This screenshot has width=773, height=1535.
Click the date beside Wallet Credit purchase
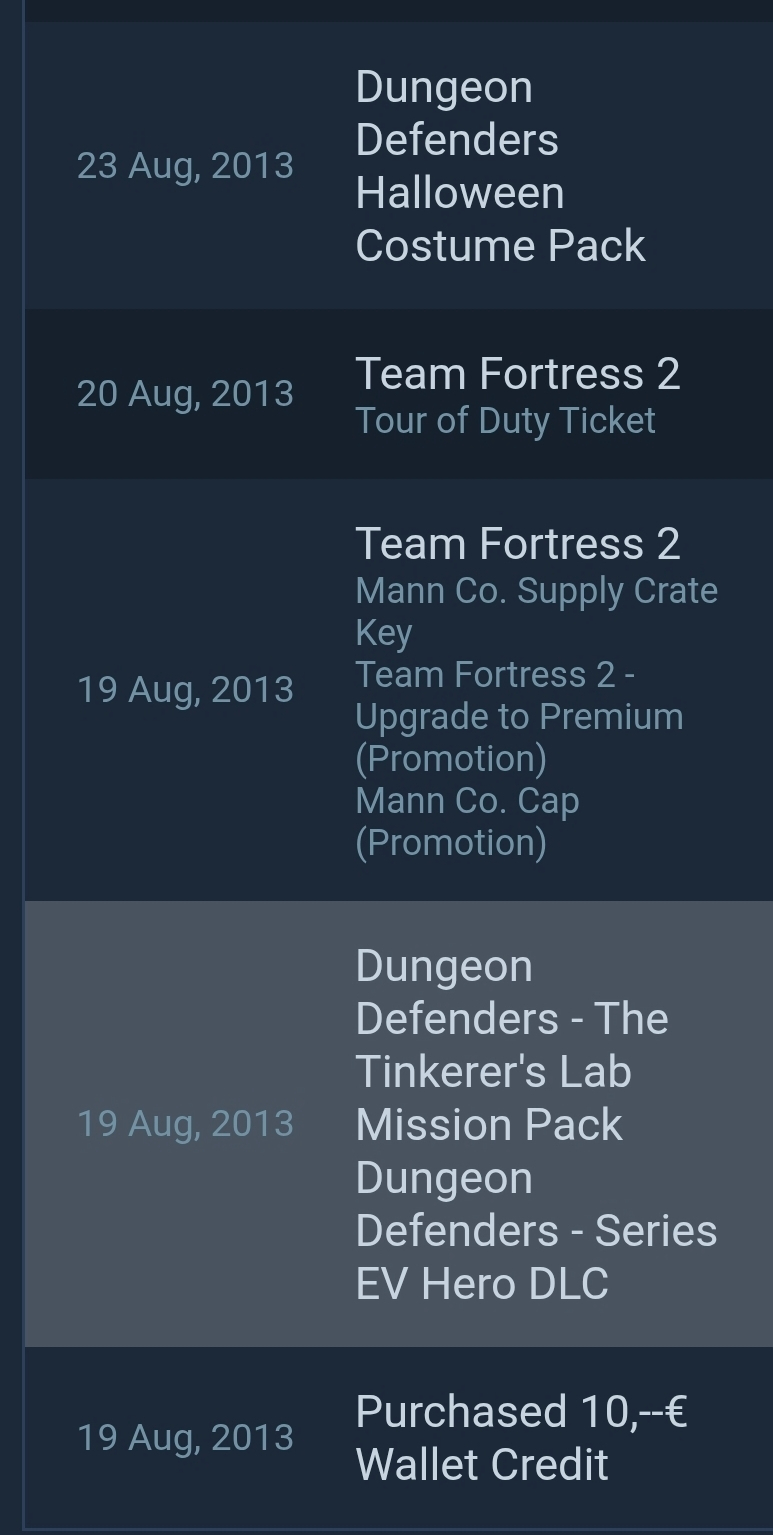coord(185,1438)
